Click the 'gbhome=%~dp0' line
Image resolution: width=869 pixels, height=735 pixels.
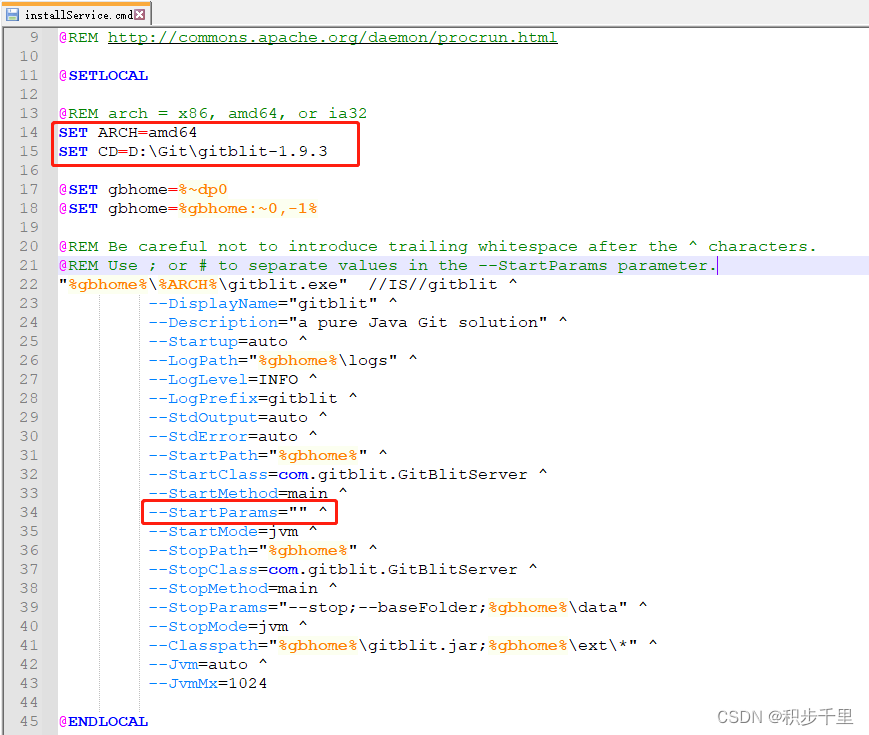[143, 190]
